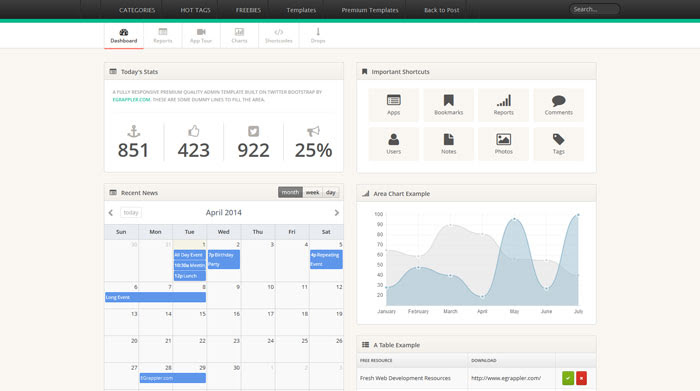Click the thumbs-up icon above 423

tap(193, 131)
